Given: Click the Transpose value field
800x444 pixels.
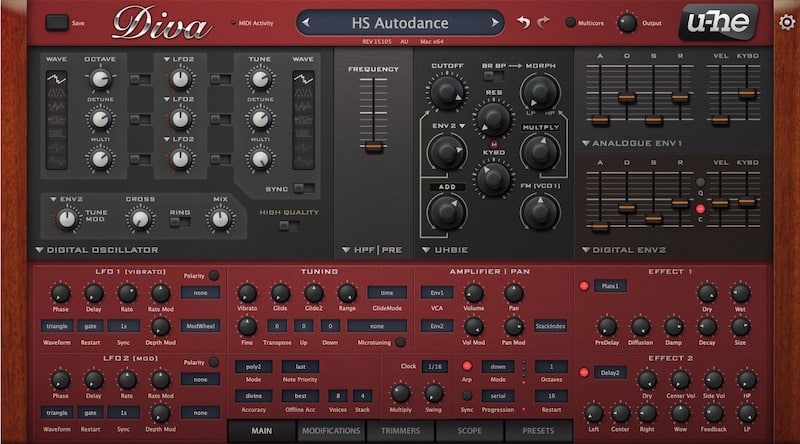Looking at the screenshot, I should [277, 326].
